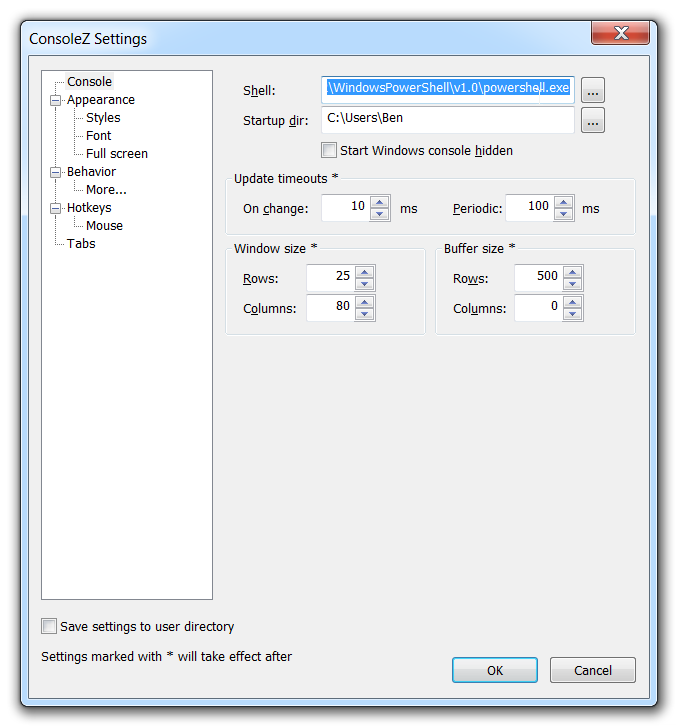Browse for the Shell executable
The height and width of the screenshot is (727, 678).
pyautogui.click(x=593, y=90)
